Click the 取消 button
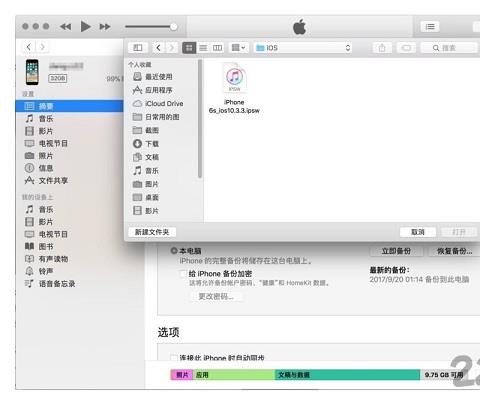The height and width of the screenshot is (404, 480). point(418,232)
